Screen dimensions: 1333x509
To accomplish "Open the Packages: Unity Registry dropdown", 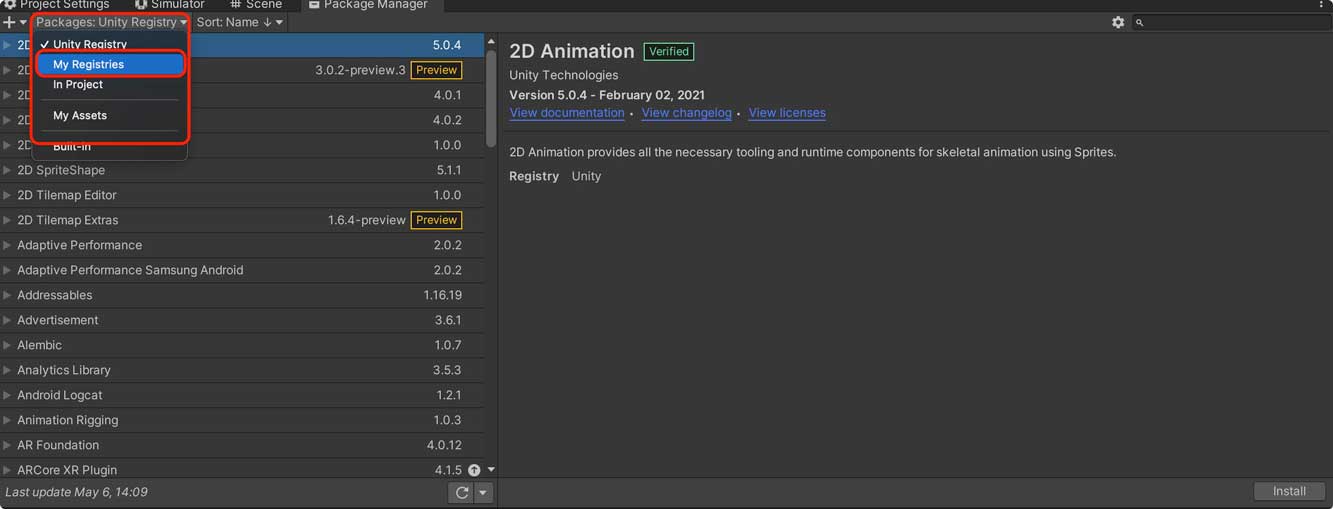I will click(111, 22).
